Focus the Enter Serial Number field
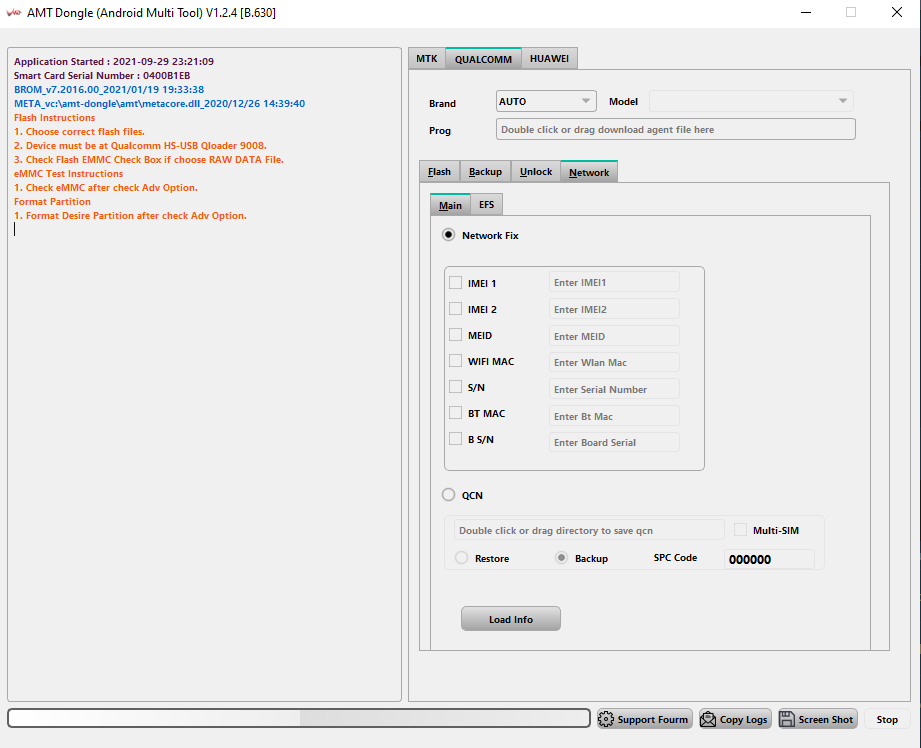Viewport: 921px width, 748px height. [614, 389]
